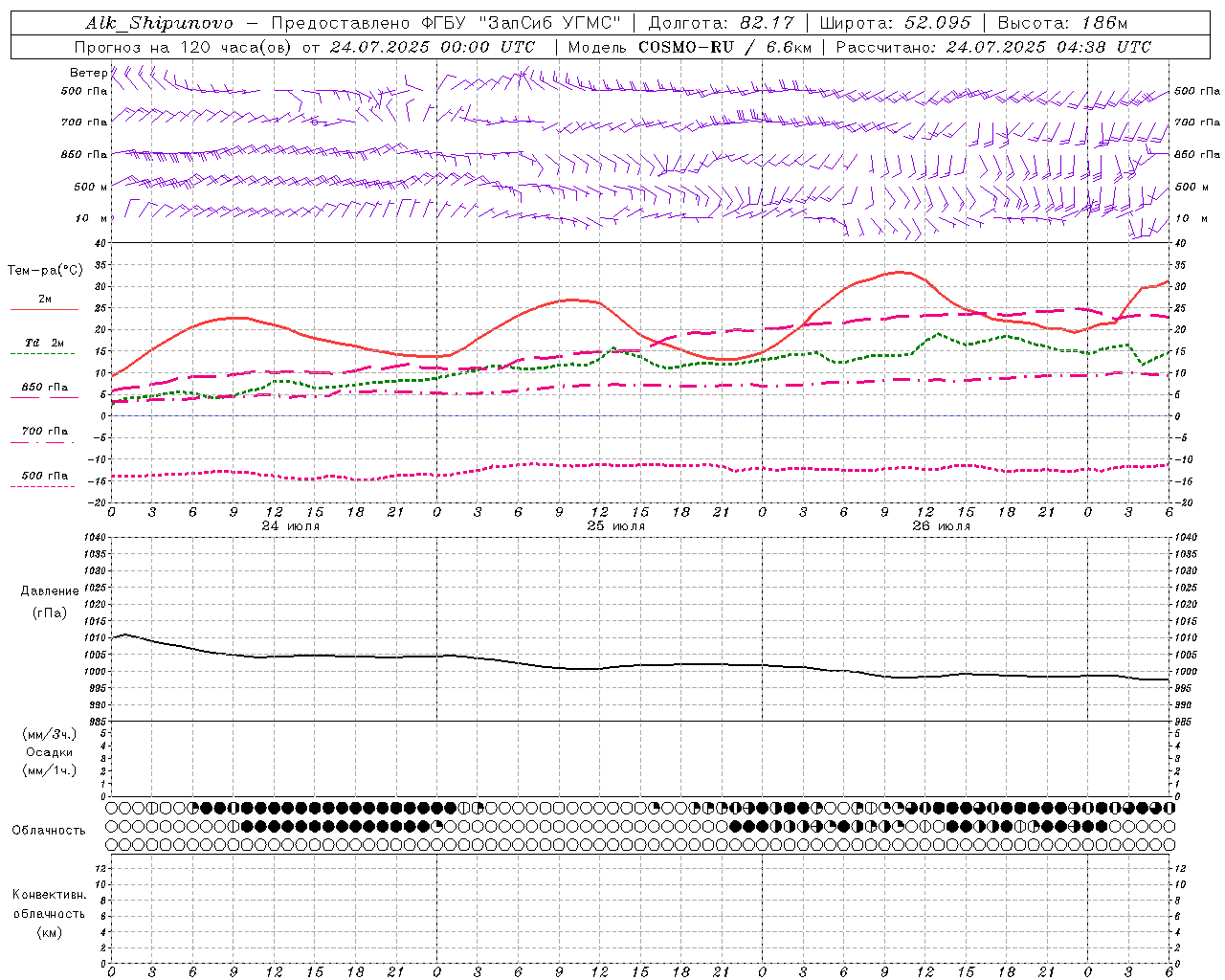Click the "(мм/3ч.)" precipitation unit label
1225x980 pixels.
point(50,735)
